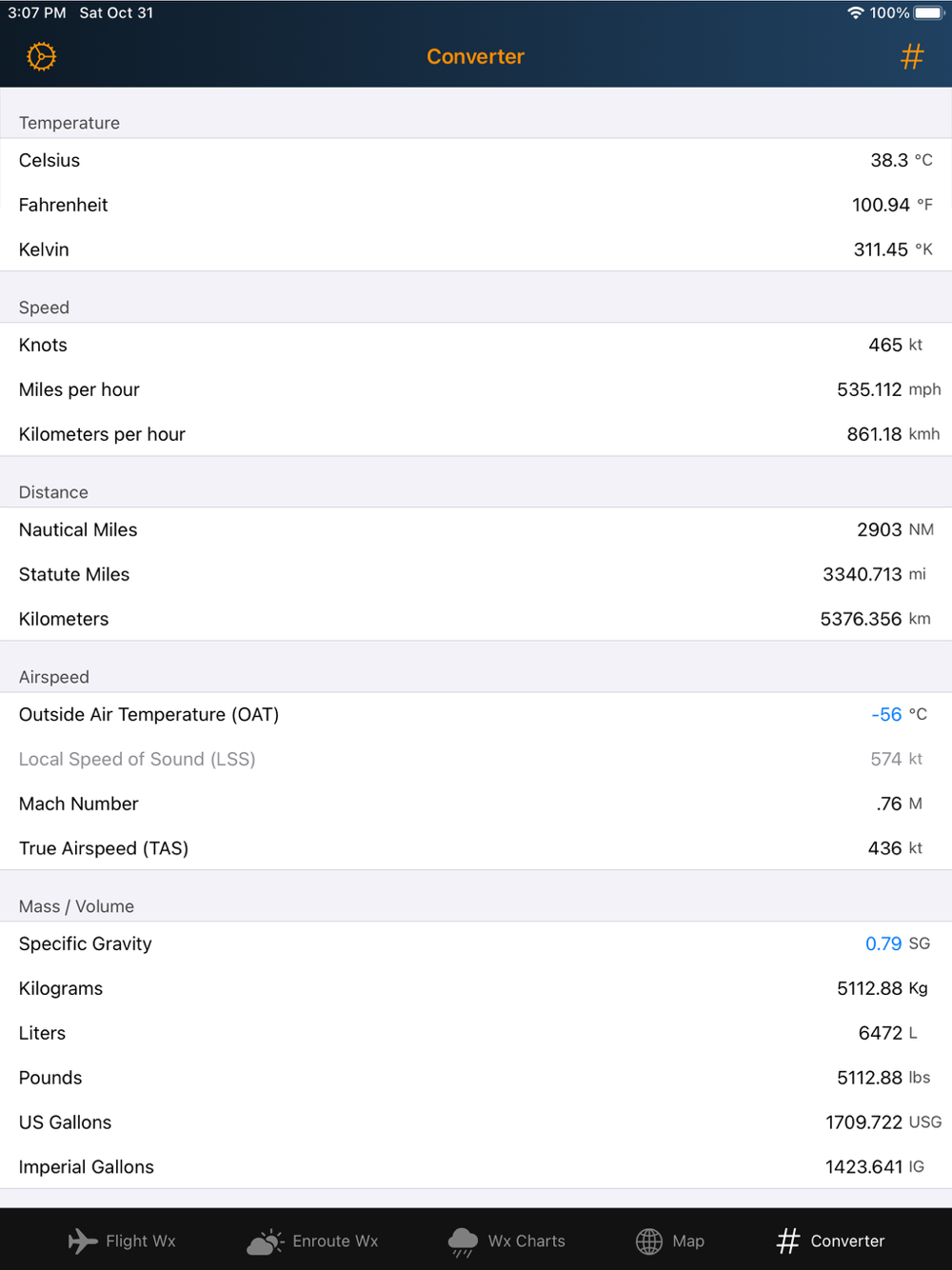Select the Converter hash icon in tab bar
Viewport: 952px width, 1270px height.
pos(788,1240)
